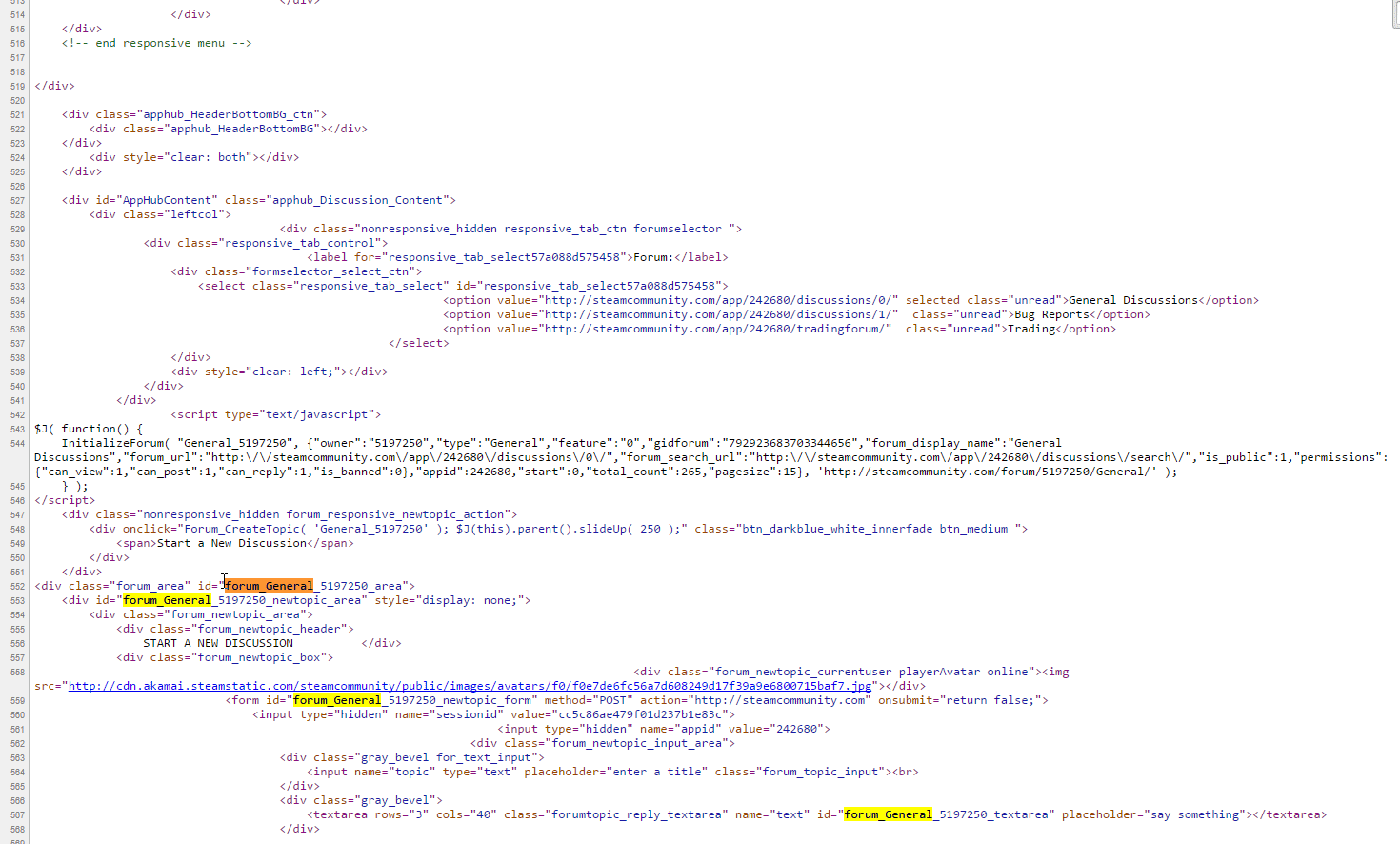
Task: Click the "</script>" closing tag
Action: [65, 500]
